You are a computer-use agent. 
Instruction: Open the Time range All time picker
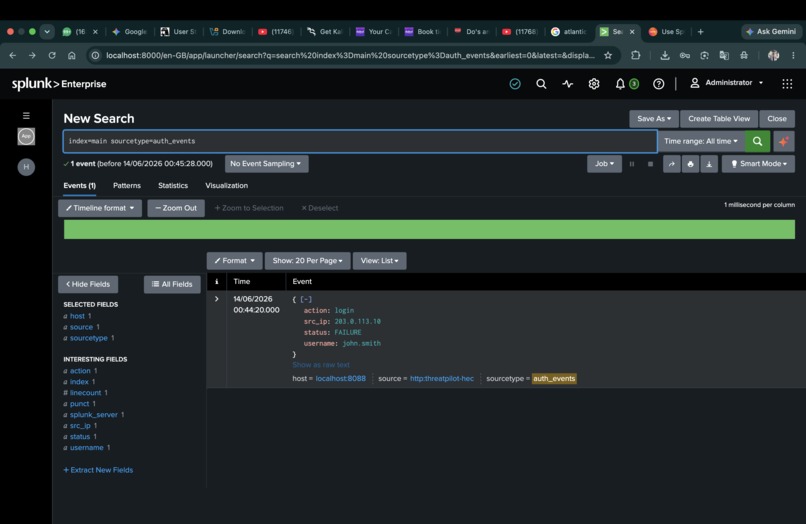(x=701, y=141)
